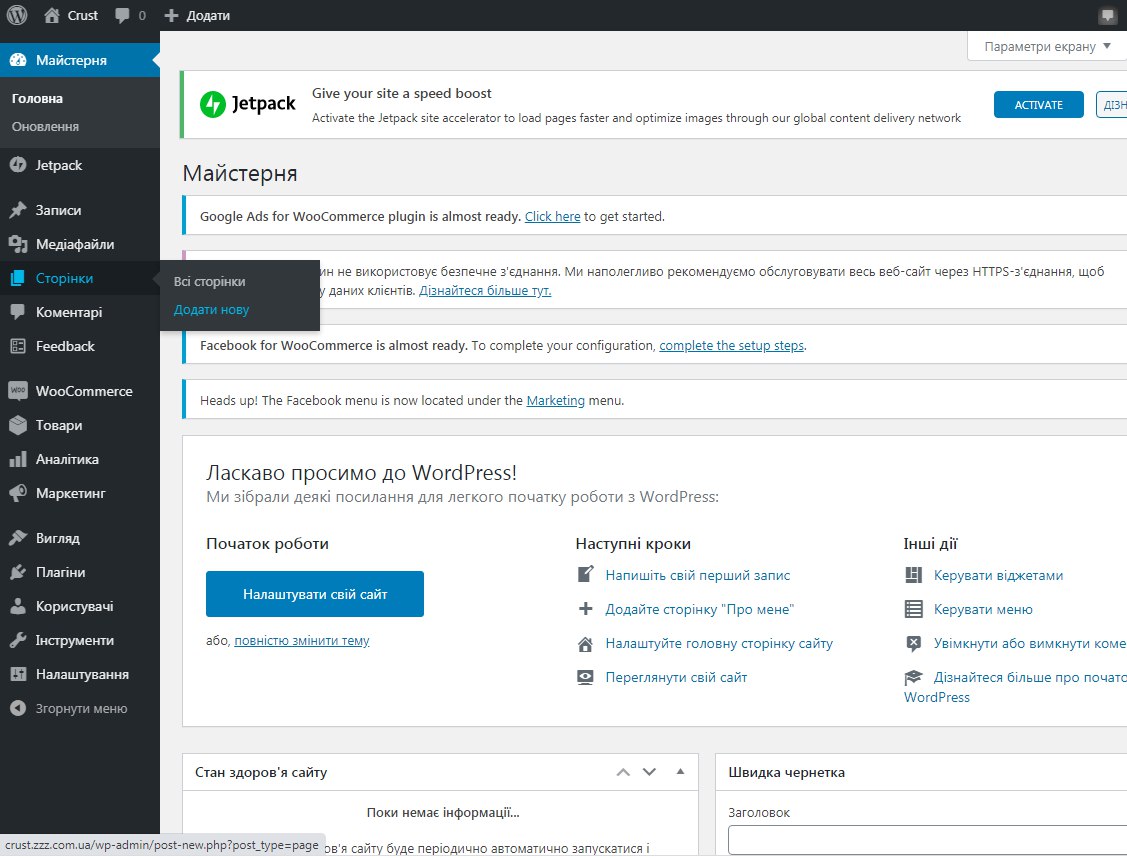Open the comments bubble icon in admin bar
The width and height of the screenshot is (1127, 858).
(122, 15)
